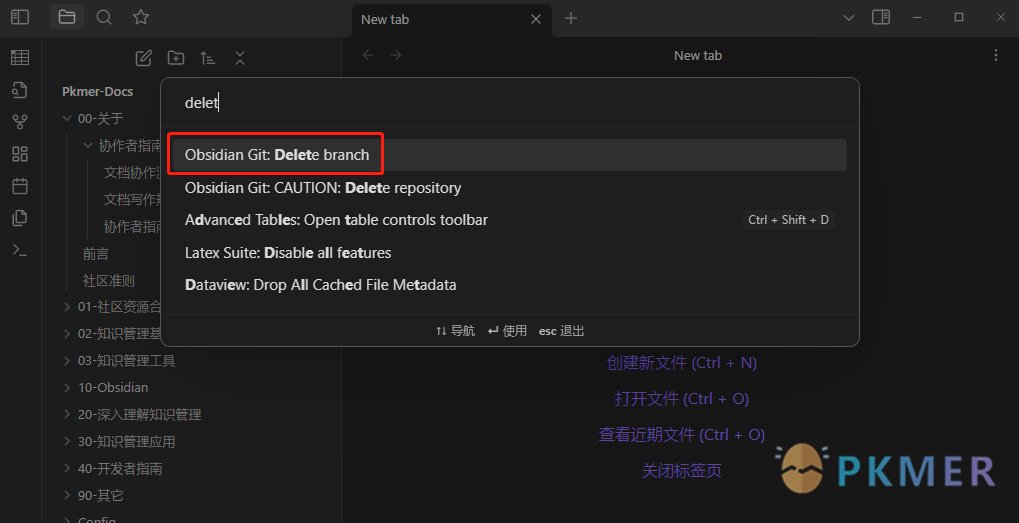
Task: Select Dataview: Drop All Cached File Metadata
Action: tap(510, 285)
